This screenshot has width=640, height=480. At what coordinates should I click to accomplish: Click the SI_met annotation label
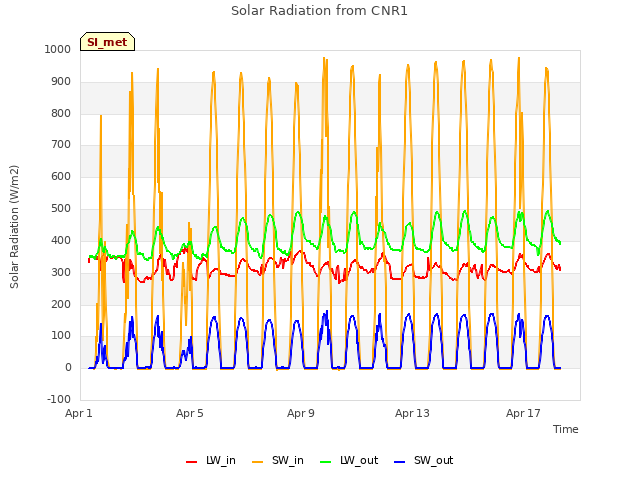pos(107,42)
